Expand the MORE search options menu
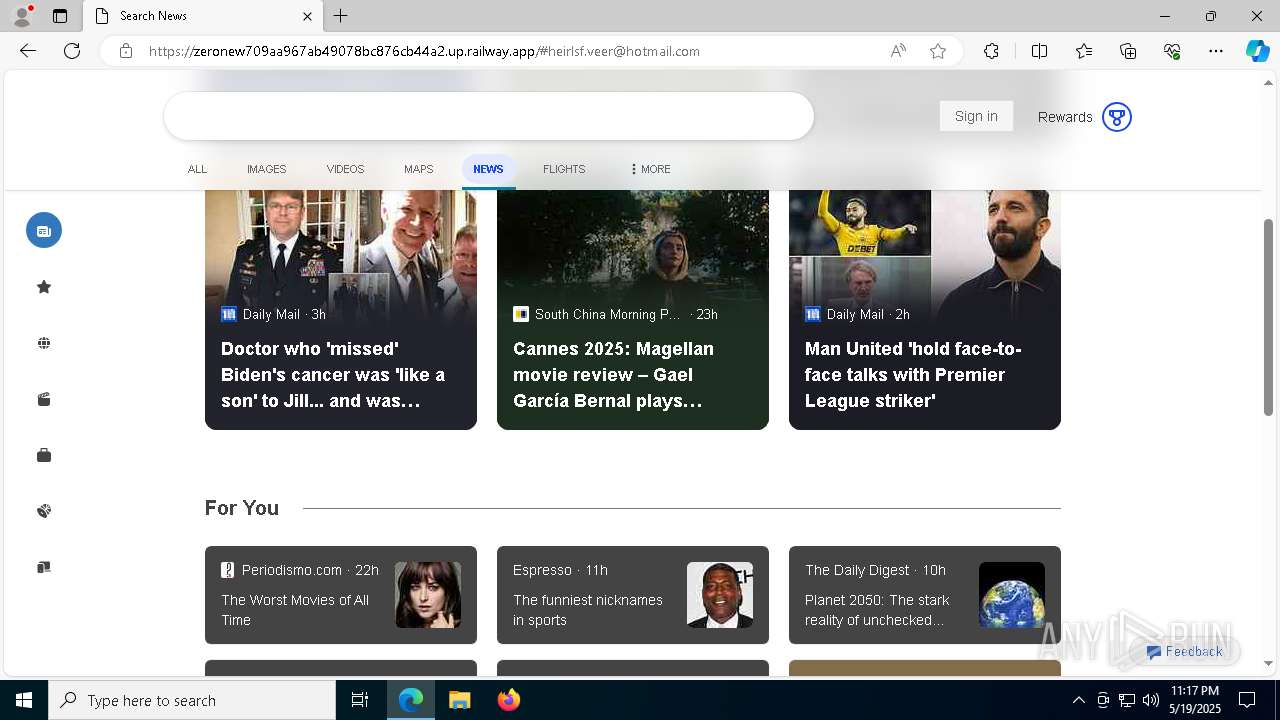1280x720 pixels. tap(651, 169)
